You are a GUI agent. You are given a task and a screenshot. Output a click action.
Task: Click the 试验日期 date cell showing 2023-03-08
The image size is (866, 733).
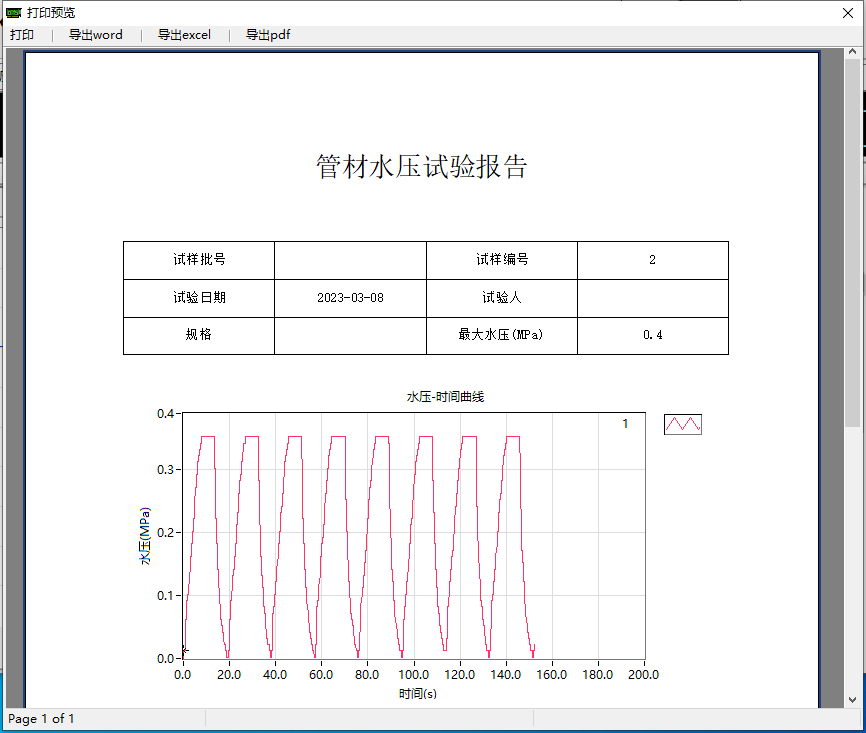pos(350,298)
